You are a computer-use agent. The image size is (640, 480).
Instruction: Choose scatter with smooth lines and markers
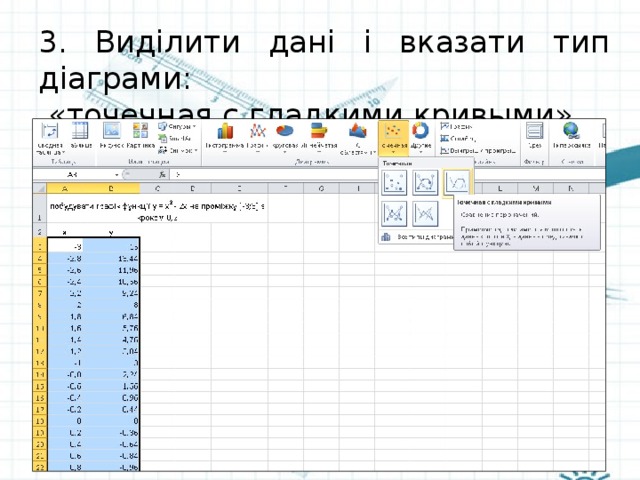(425, 182)
